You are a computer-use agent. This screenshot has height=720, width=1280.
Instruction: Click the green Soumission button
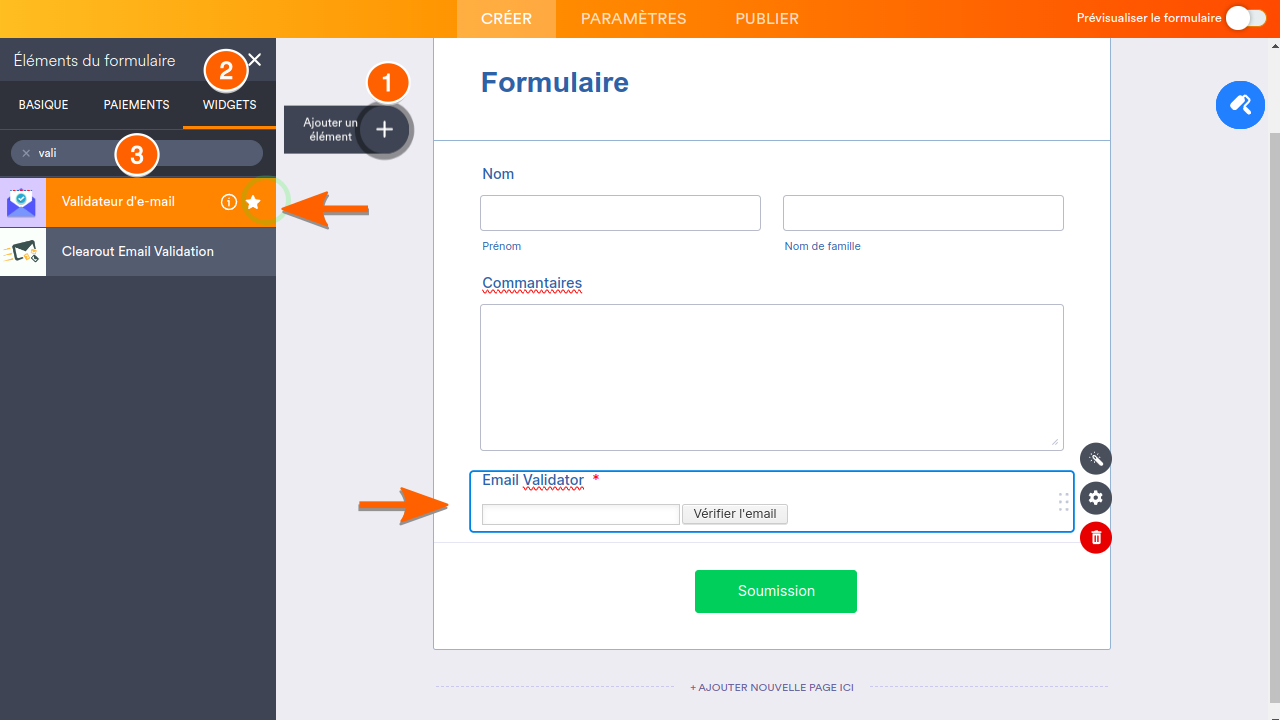(x=775, y=591)
